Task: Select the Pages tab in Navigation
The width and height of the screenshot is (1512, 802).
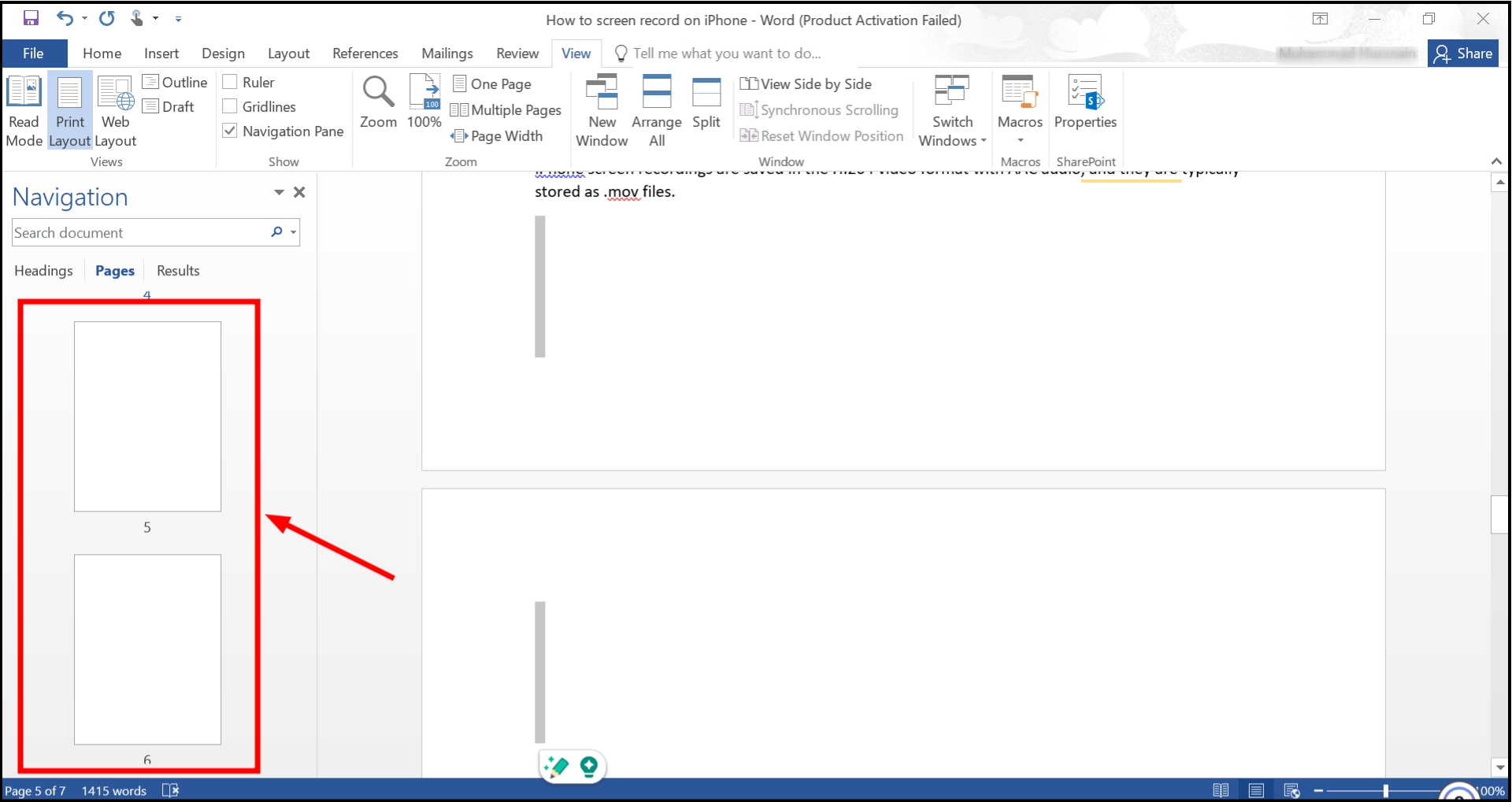Action: (x=115, y=270)
